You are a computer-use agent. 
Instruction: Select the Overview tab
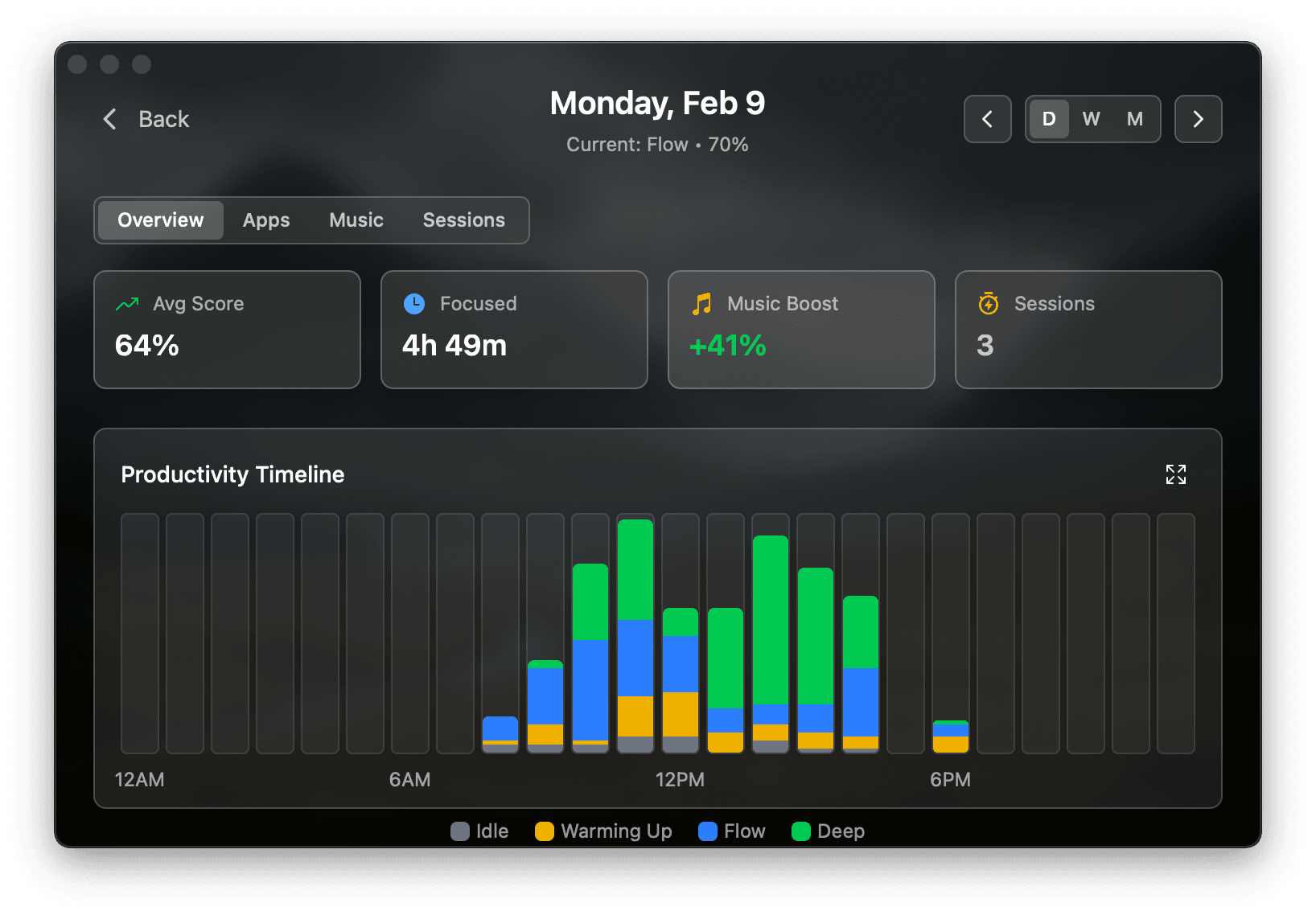pyautogui.click(x=159, y=220)
